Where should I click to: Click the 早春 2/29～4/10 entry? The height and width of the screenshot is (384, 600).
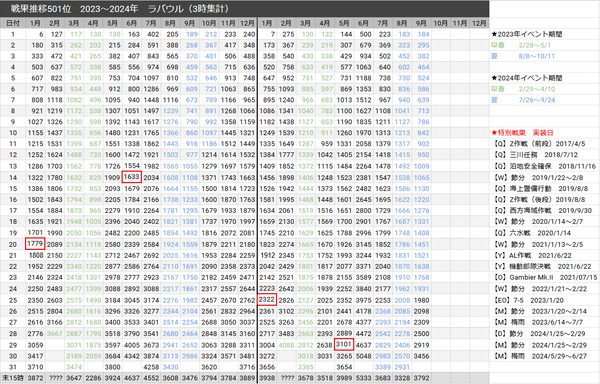(523, 89)
